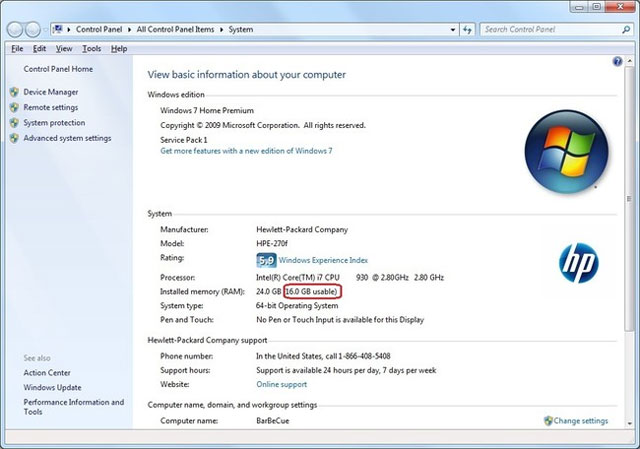Open the Tools menu
The width and height of the screenshot is (640, 449).
click(91, 49)
